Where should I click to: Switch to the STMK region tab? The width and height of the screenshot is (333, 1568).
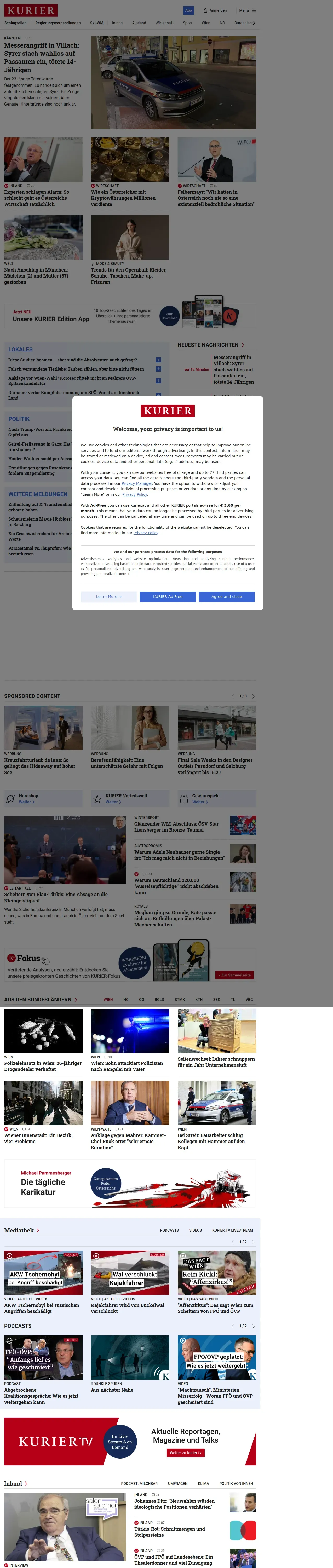[x=180, y=1000]
